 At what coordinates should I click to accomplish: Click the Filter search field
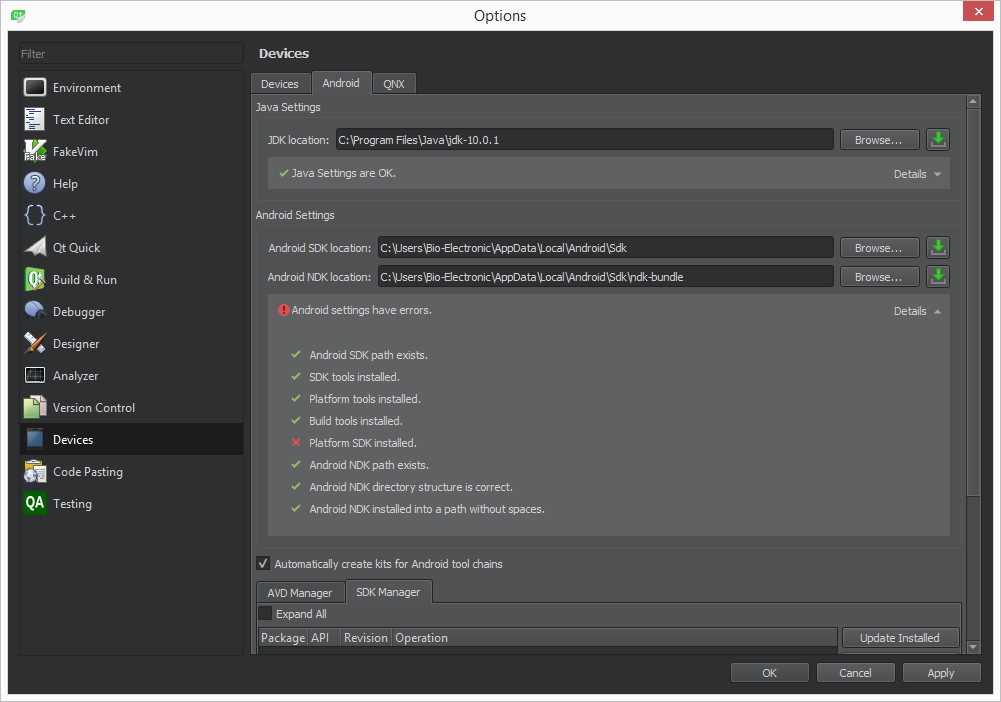(131, 54)
